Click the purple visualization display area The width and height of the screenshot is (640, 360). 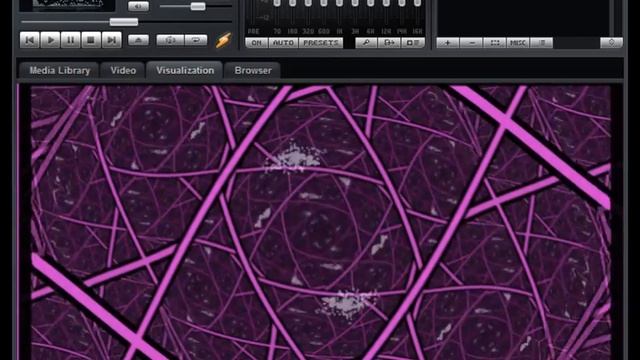point(321,222)
